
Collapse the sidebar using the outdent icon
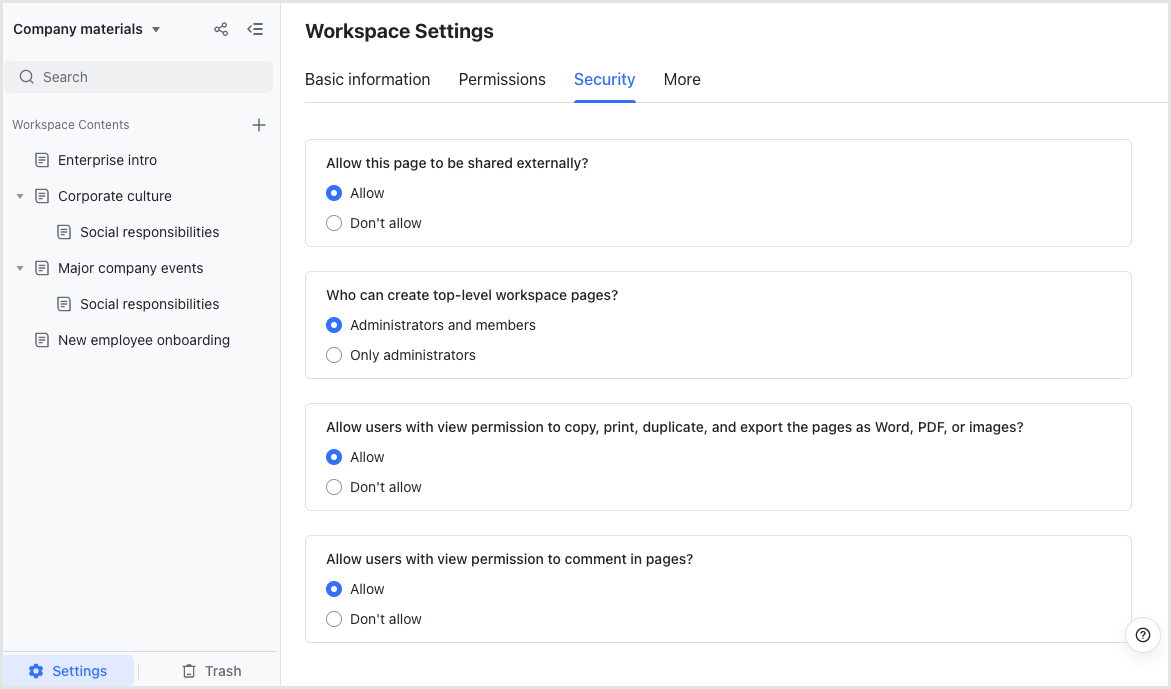click(255, 29)
